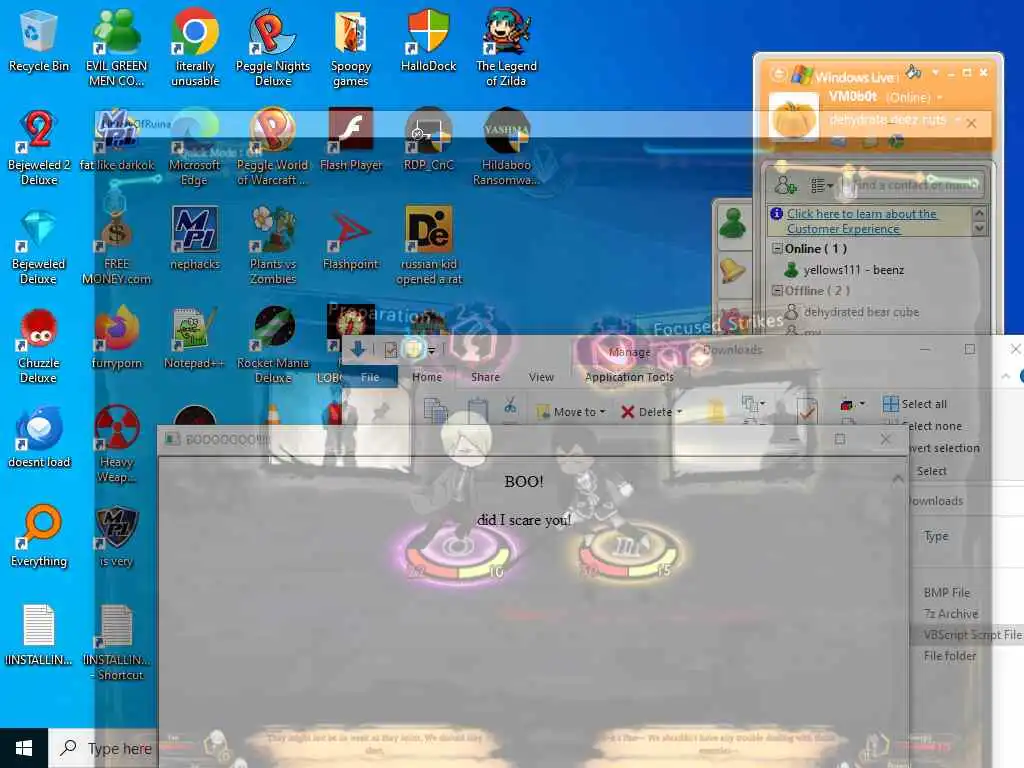
Task: Click the Delete button in Explorer ribbon
Action: click(647, 411)
